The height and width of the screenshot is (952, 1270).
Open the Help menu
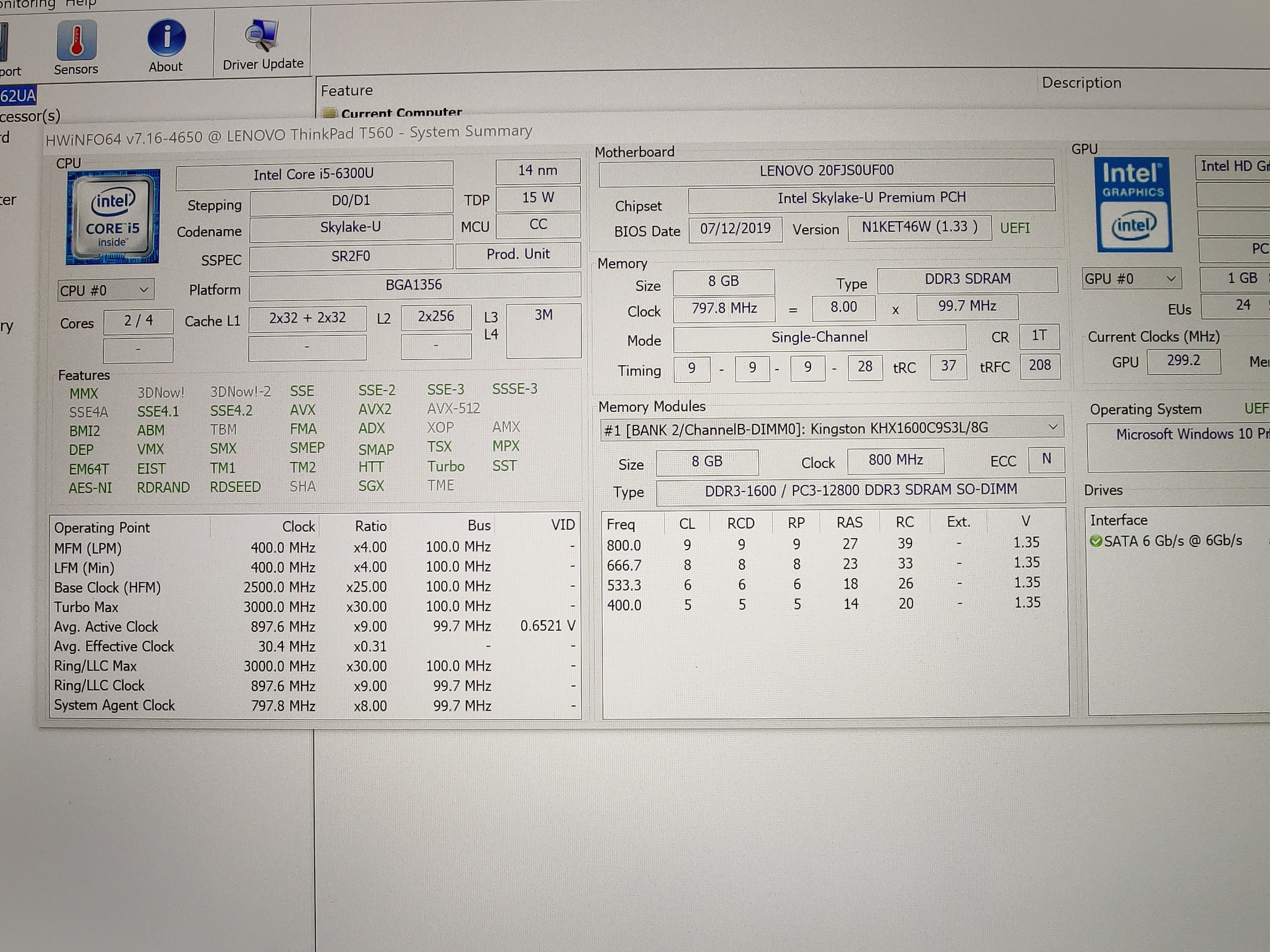(x=80, y=3)
